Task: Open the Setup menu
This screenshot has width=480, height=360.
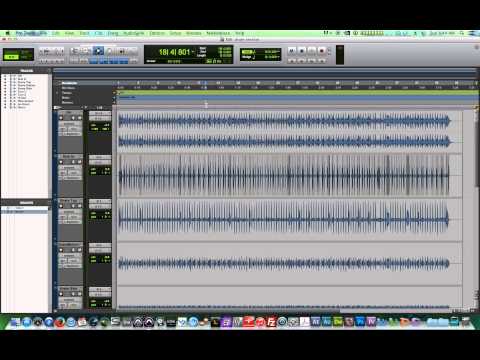Action: pos(175,33)
